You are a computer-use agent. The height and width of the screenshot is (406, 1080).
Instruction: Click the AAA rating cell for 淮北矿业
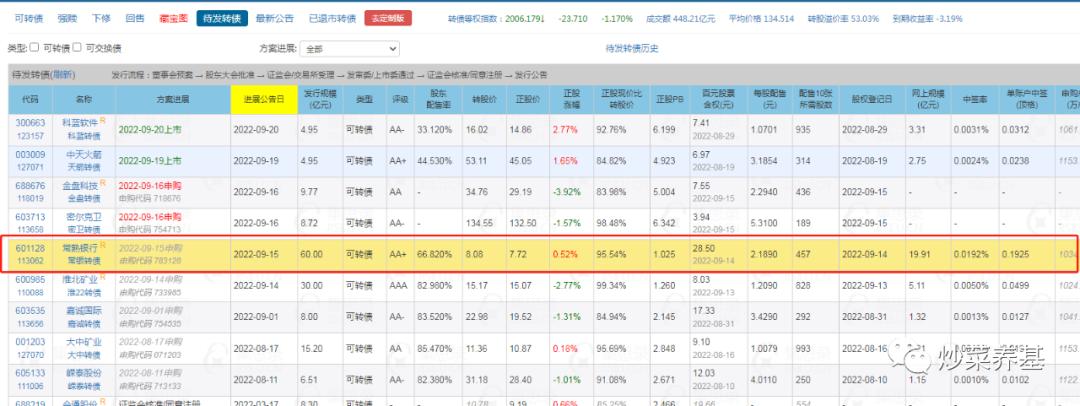pyautogui.click(x=398, y=285)
